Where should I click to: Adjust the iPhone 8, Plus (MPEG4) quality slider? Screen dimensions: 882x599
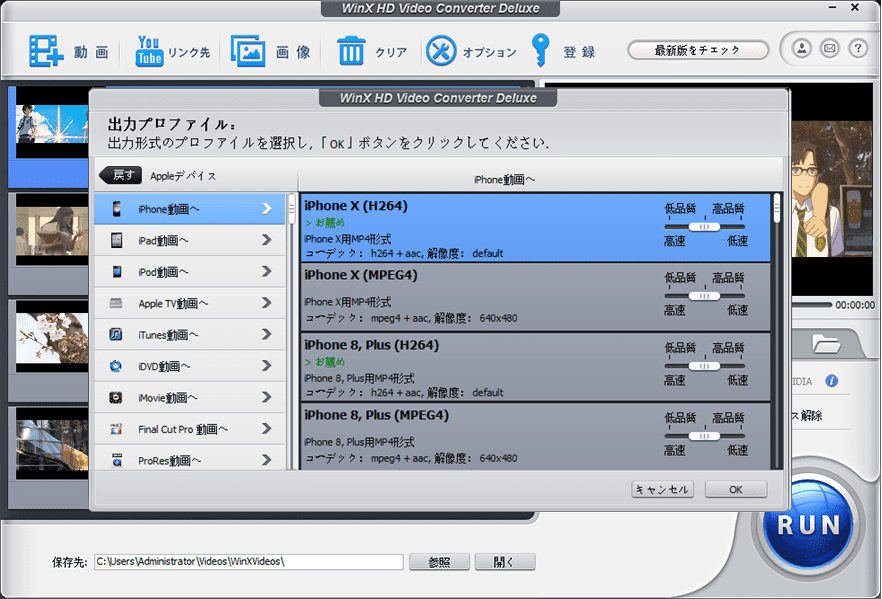704,435
